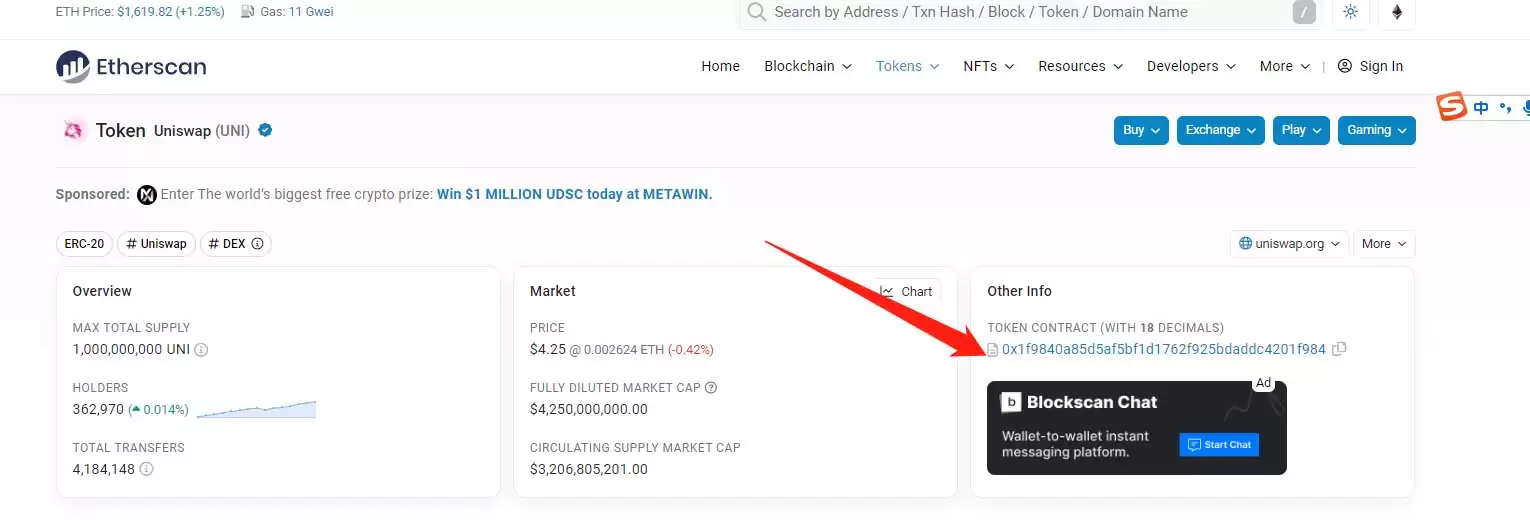The height and width of the screenshot is (520, 1530).
Task: Click the Uniswap unicorn token logo
Action: 74,130
